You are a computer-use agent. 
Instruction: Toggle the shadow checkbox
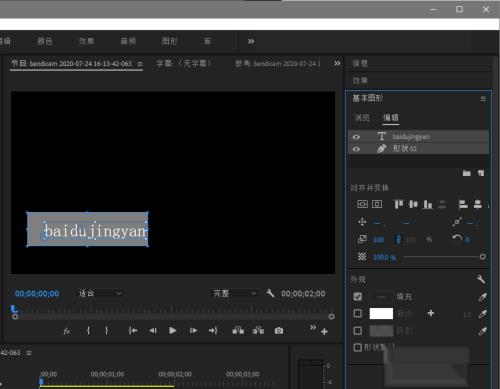pyautogui.click(x=357, y=331)
